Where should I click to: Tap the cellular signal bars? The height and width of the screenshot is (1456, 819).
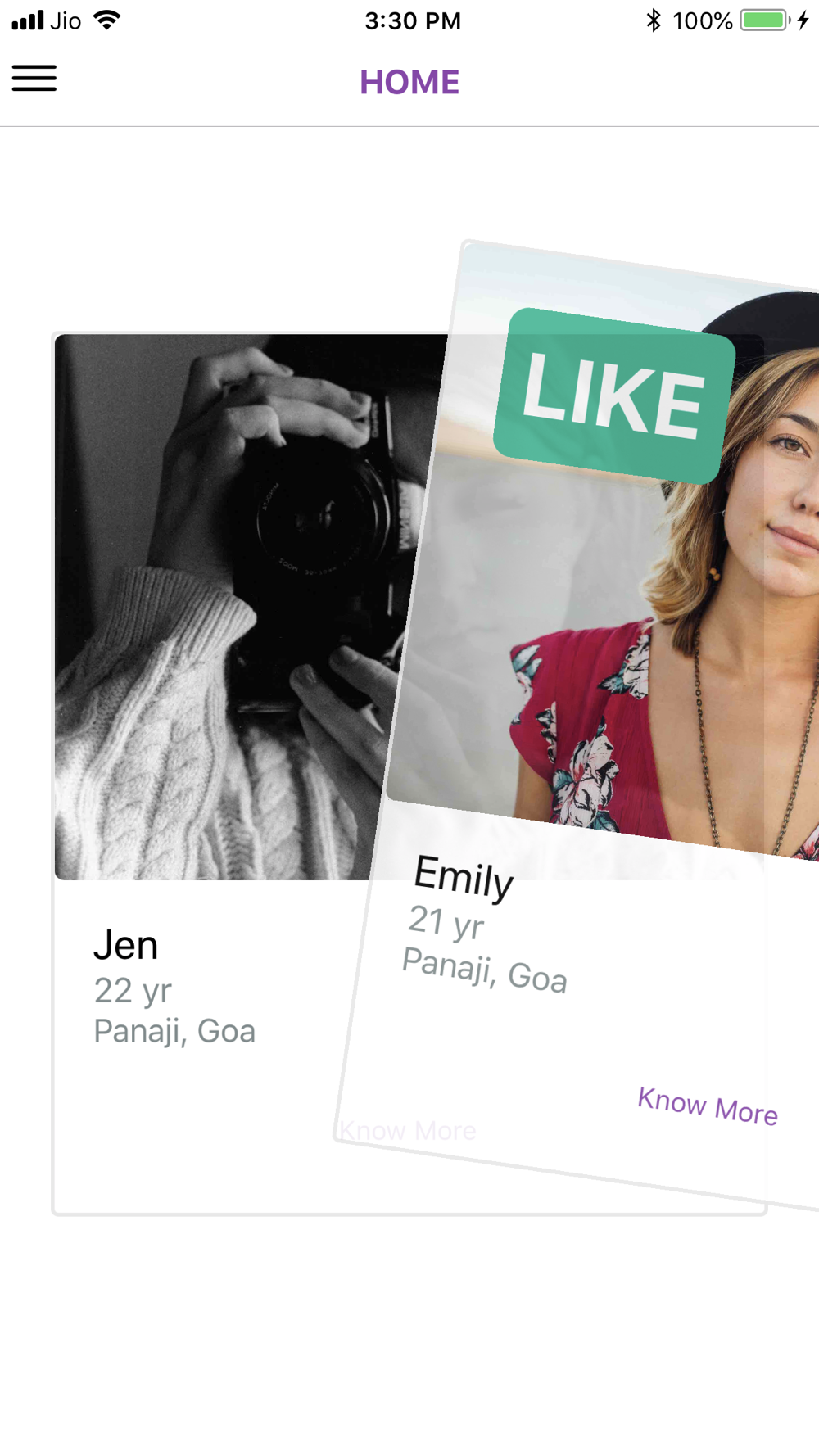[27, 20]
